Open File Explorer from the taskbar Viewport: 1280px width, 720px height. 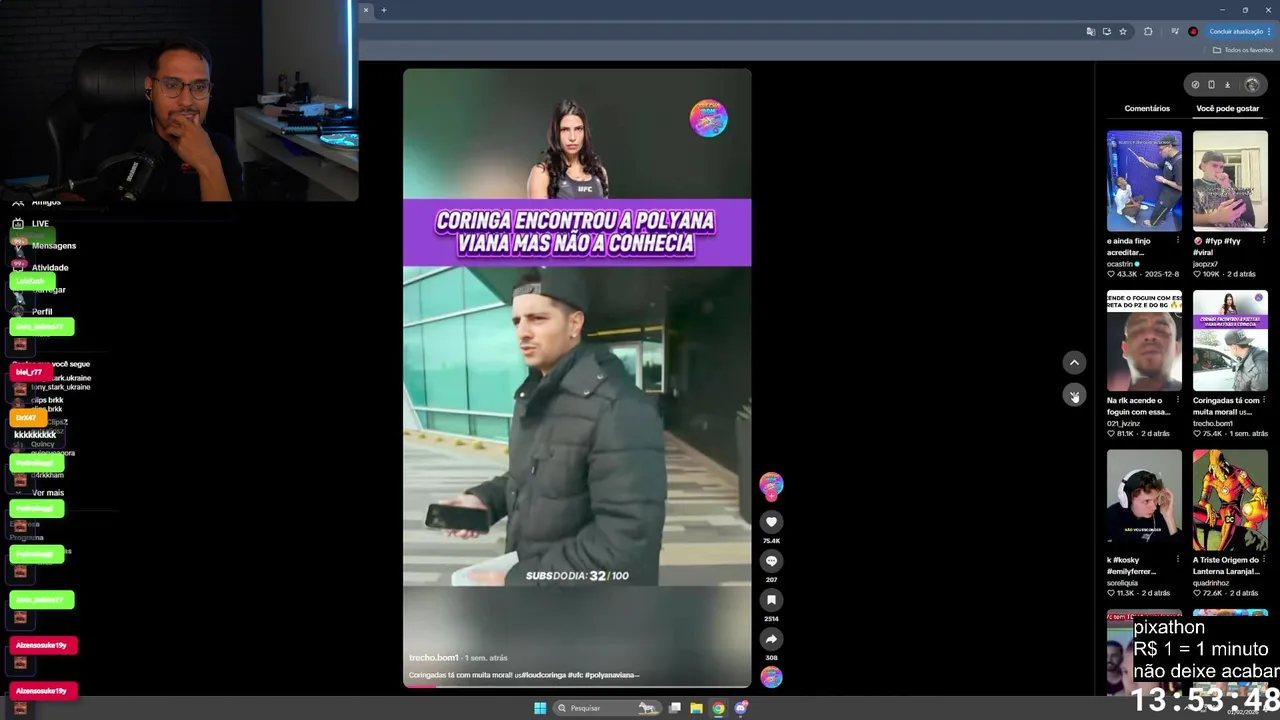[696, 708]
